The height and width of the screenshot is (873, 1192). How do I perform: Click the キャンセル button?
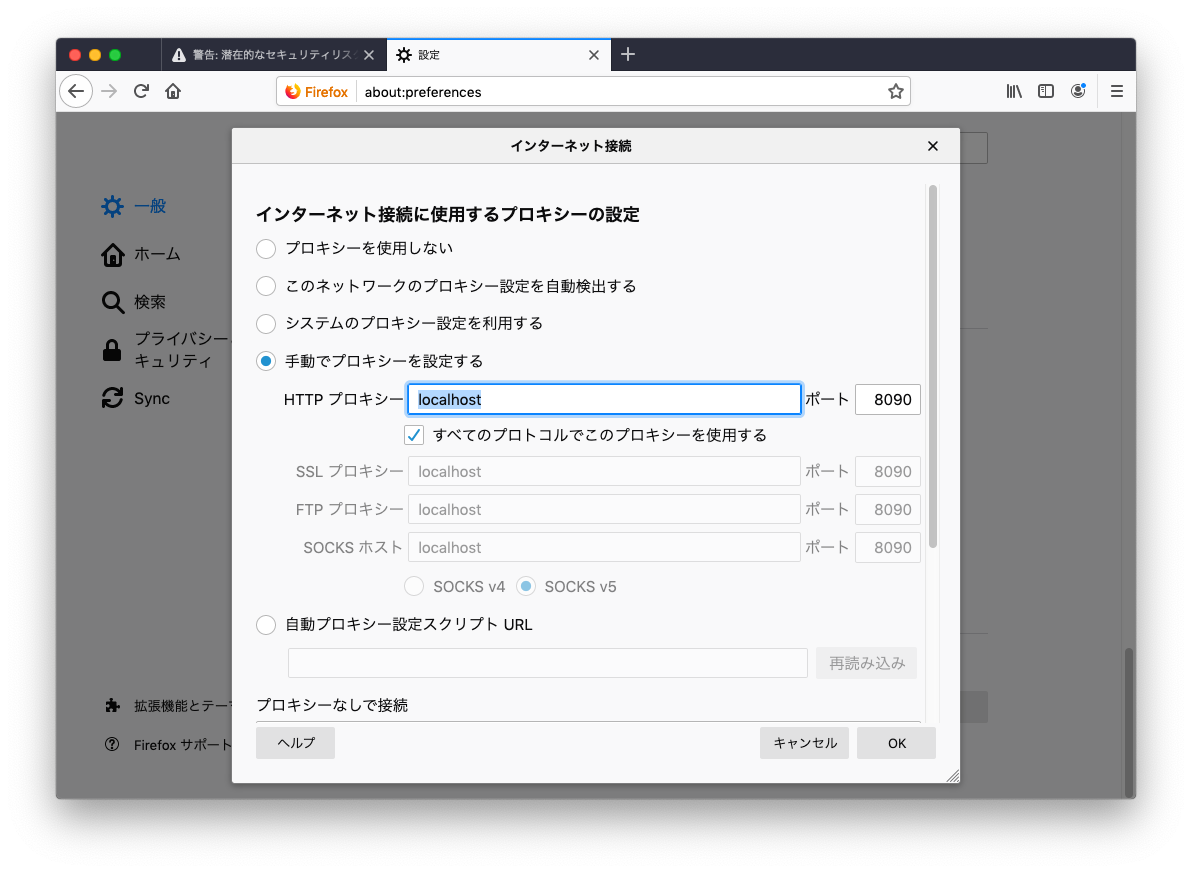pyautogui.click(x=804, y=743)
